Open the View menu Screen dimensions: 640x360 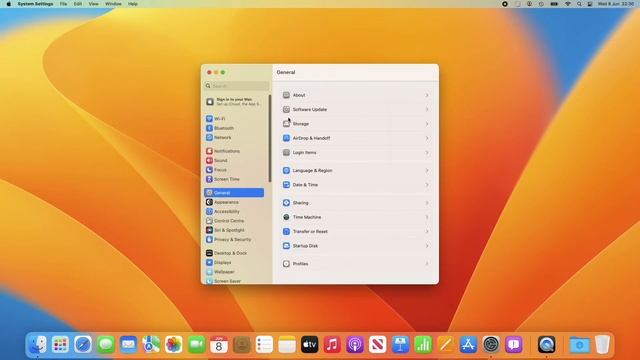coord(93,4)
